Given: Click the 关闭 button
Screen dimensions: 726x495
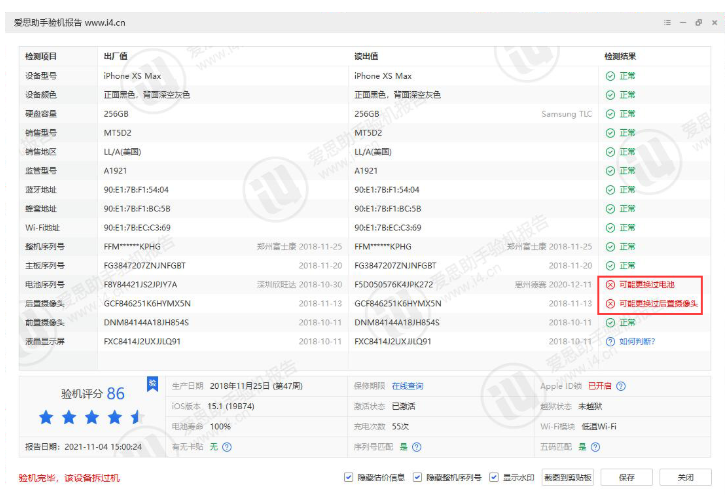Looking at the screenshot, I should coord(685,477).
